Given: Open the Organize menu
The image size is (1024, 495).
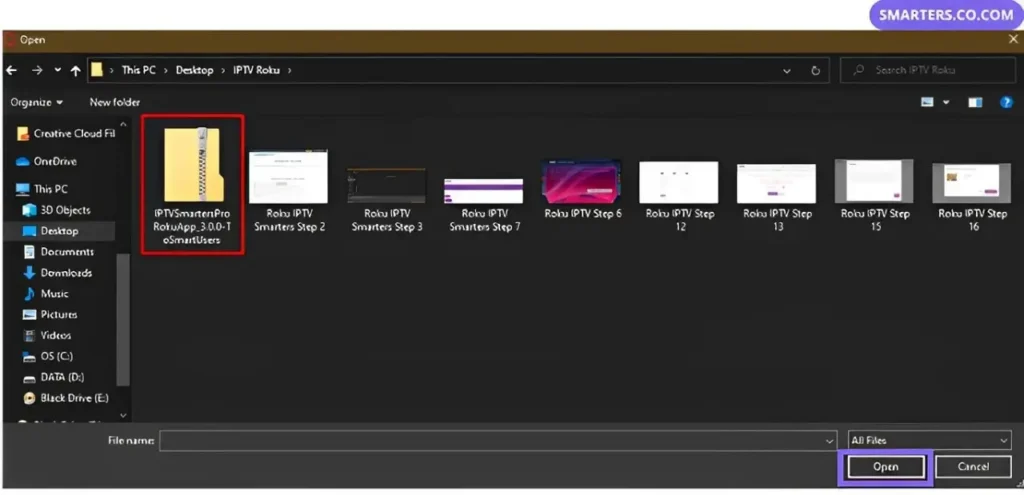Looking at the screenshot, I should [x=37, y=102].
